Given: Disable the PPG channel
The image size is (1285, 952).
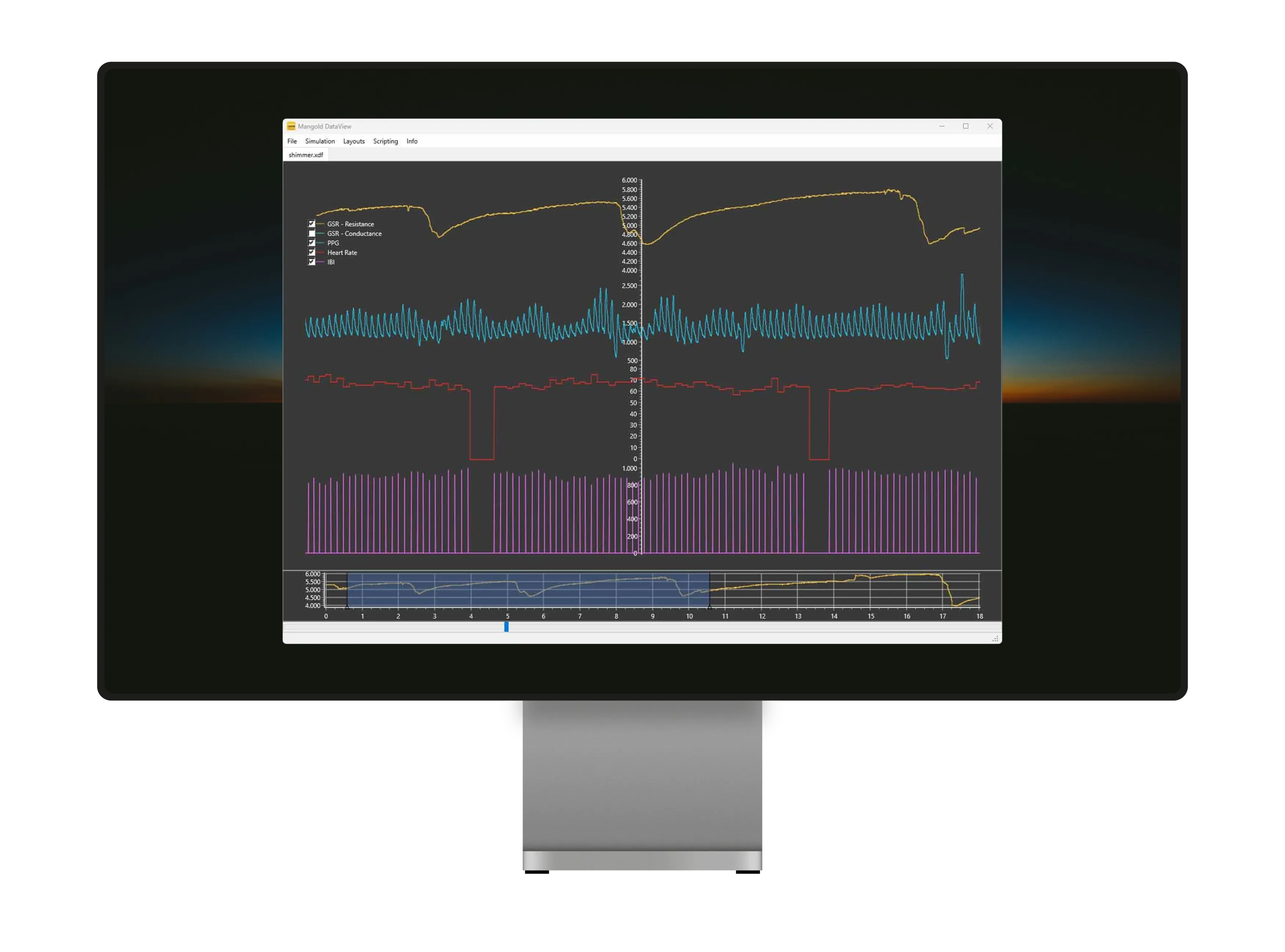Looking at the screenshot, I should (x=311, y=243).
